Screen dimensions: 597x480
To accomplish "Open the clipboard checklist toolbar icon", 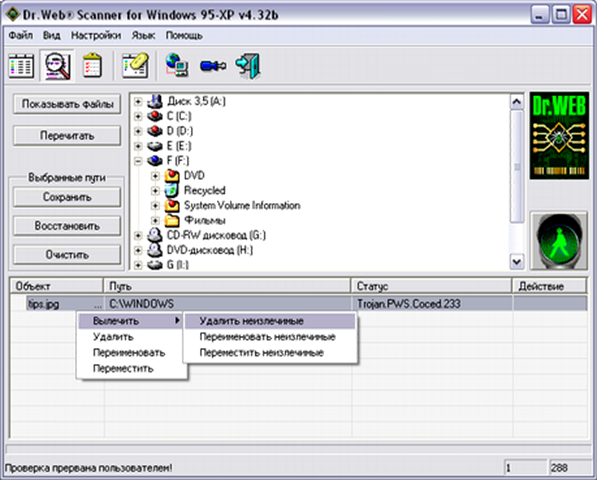I will coord(92,66).
